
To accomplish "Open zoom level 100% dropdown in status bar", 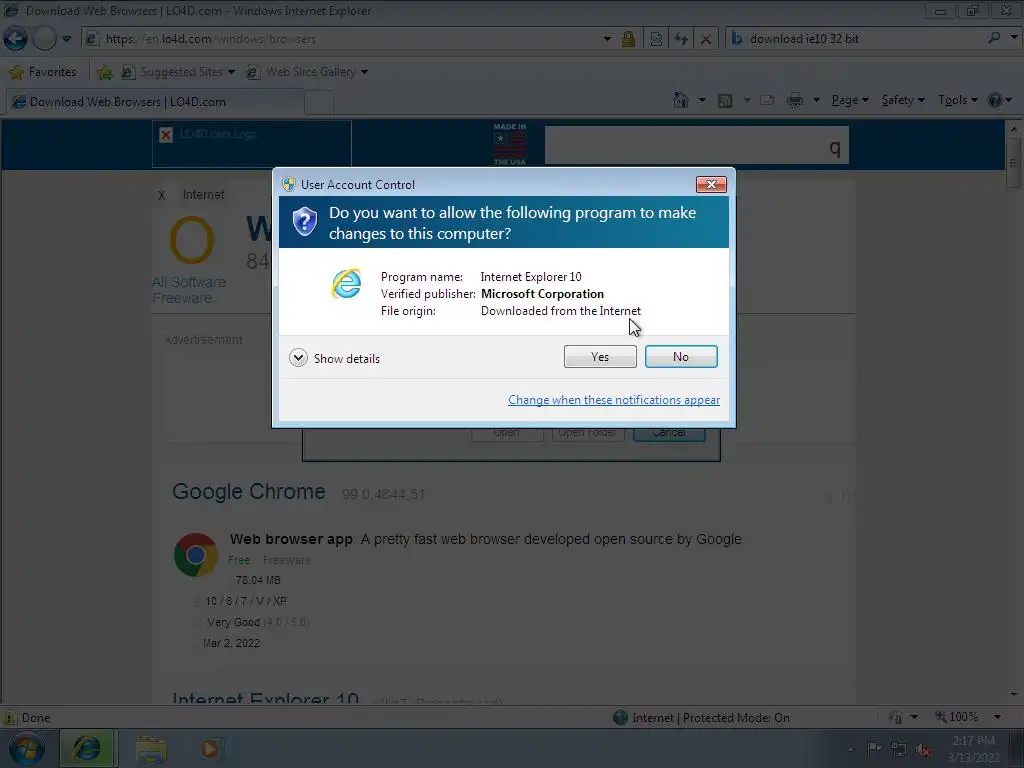I will [x=998, y=717].
